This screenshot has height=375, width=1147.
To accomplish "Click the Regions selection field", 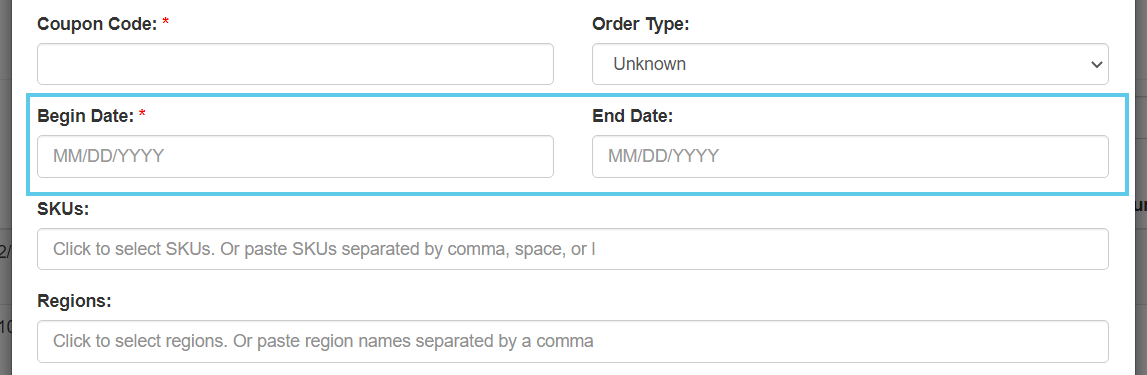I will (573, 341).
